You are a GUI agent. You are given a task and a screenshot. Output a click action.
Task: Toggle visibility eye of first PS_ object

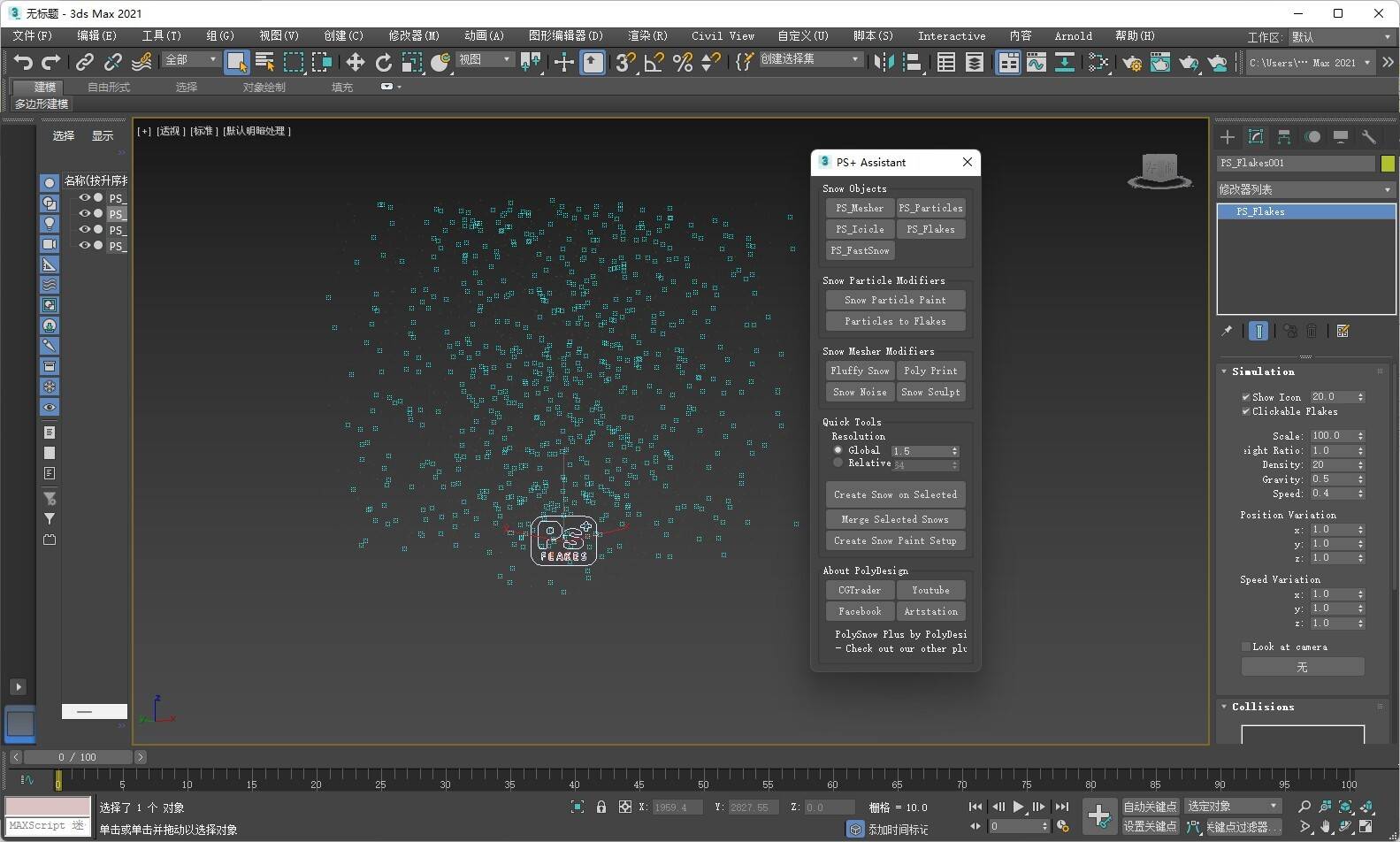pos(85,198)
